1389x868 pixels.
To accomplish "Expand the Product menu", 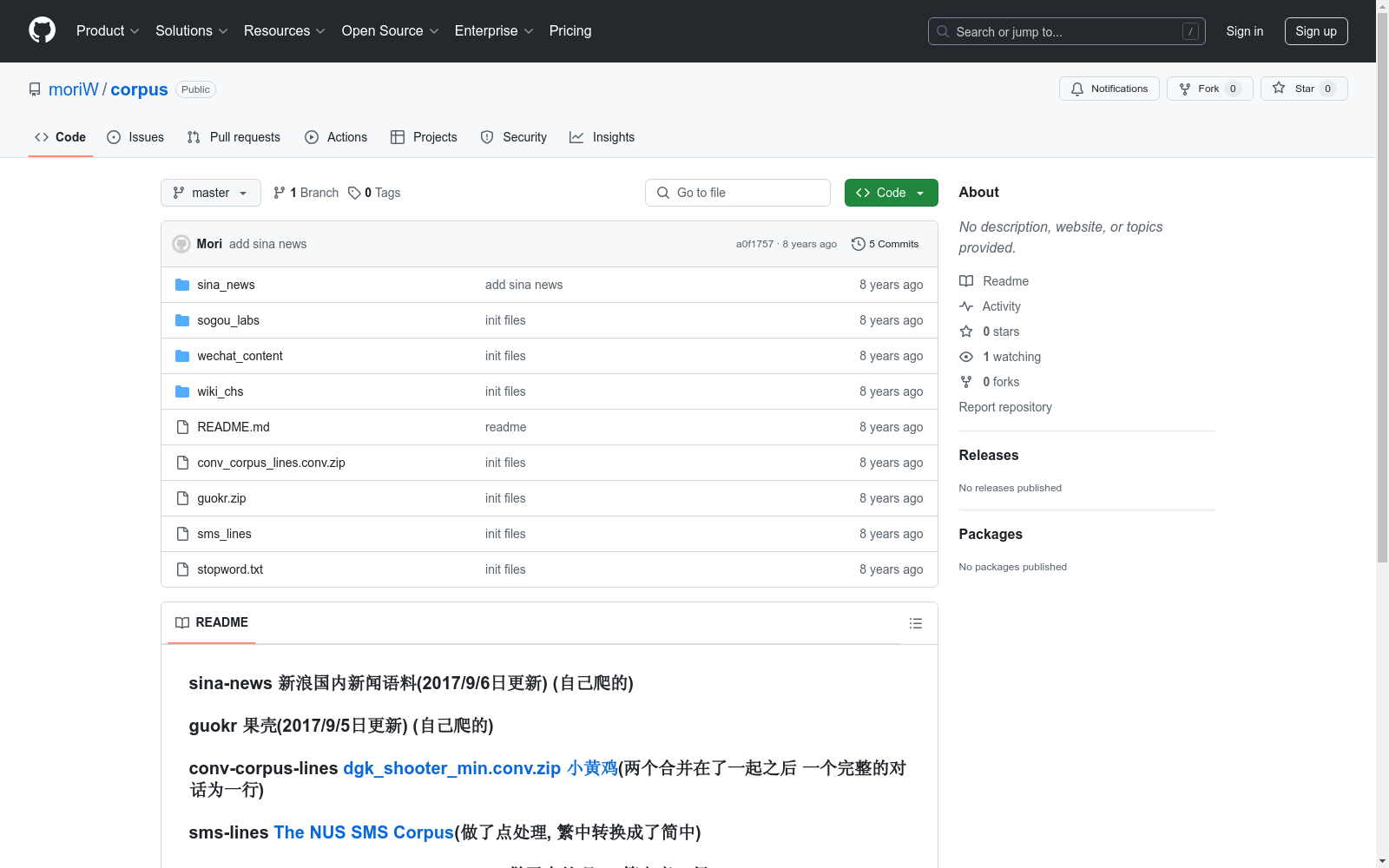I will [108, 31].
